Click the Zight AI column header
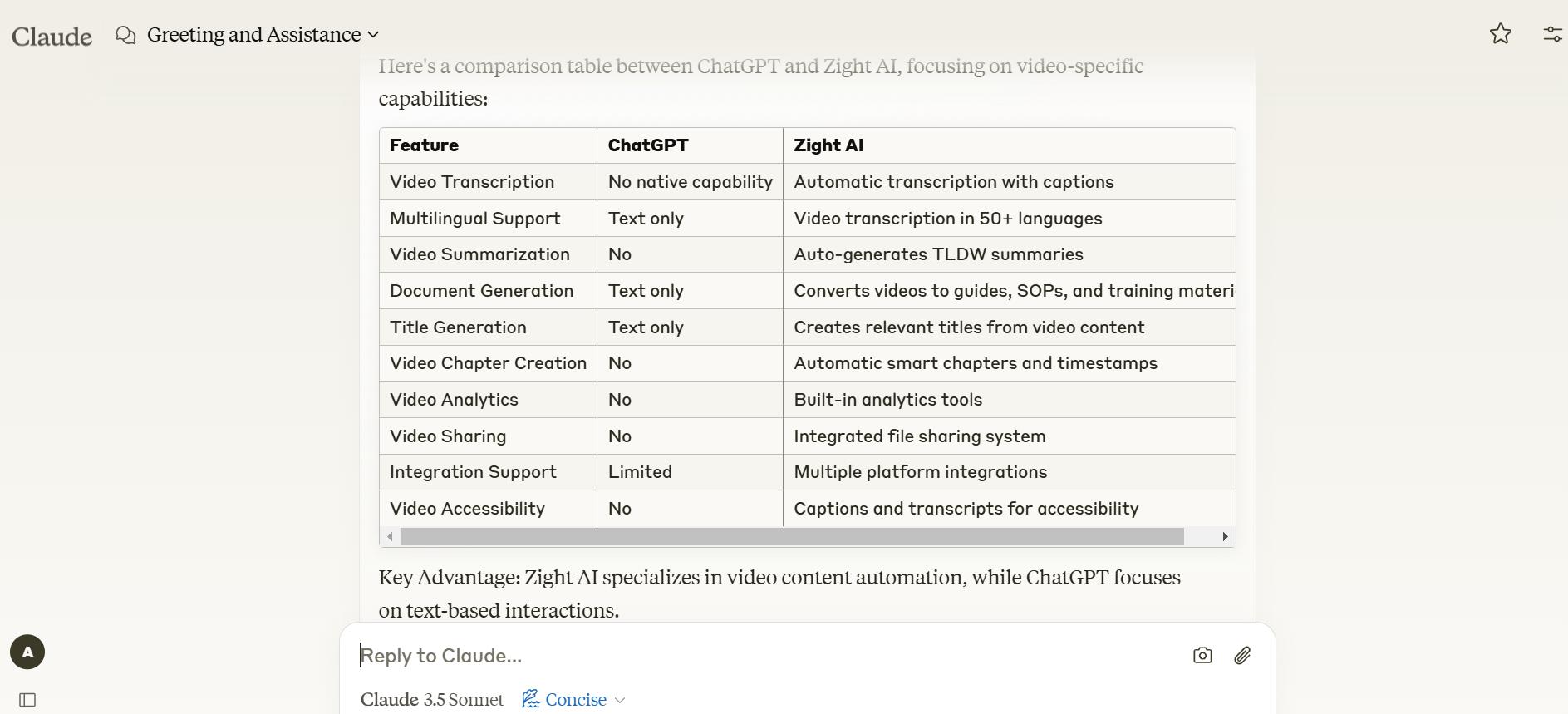The height and width of the screenshot is (714, 1568). [x=828, y=145]
